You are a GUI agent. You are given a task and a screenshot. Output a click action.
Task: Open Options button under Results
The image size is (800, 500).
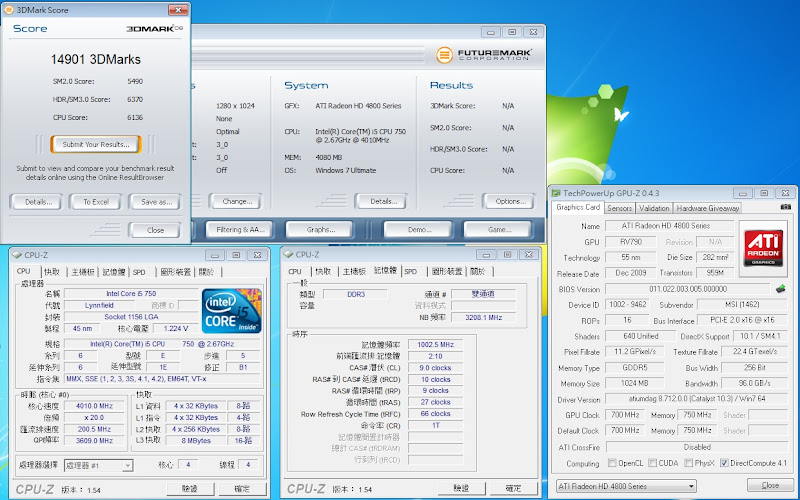click(509, 202)
